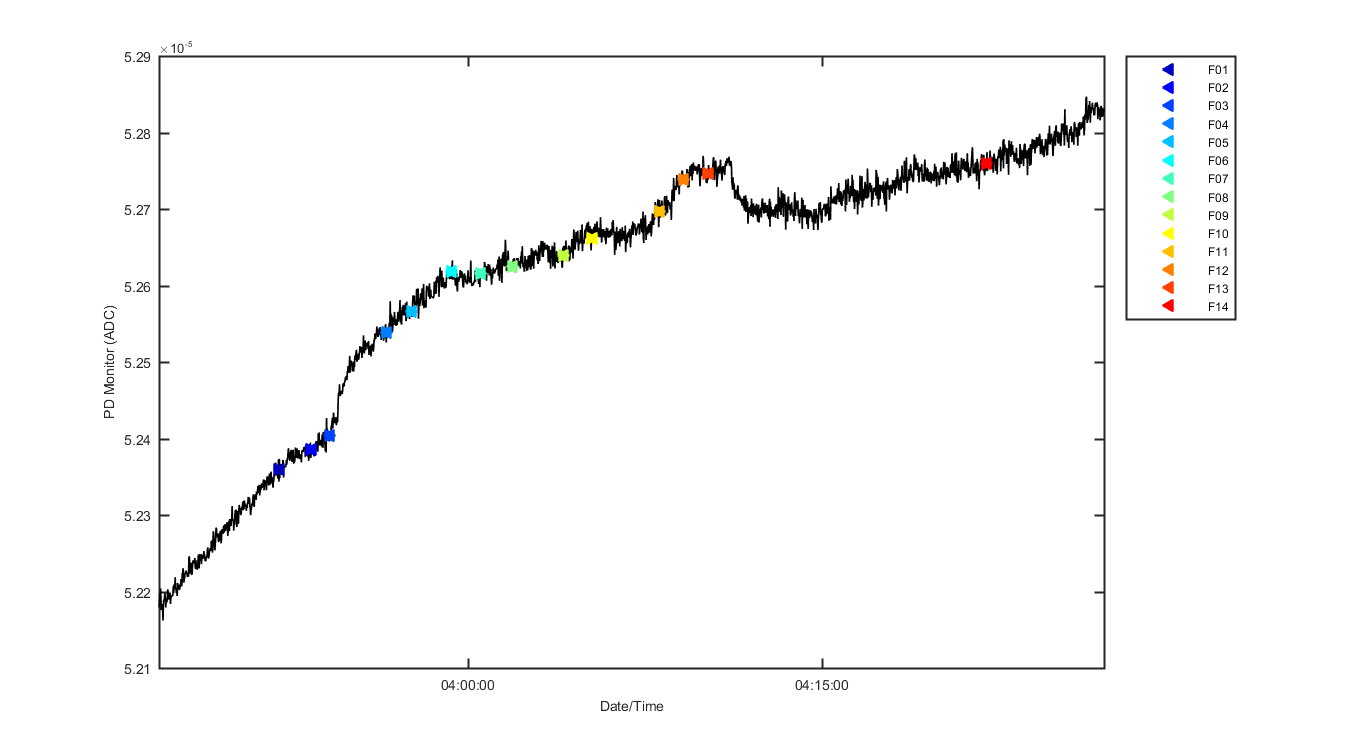Select legend label F07
Screen dimensions: 1350x750
(1217, 179)
